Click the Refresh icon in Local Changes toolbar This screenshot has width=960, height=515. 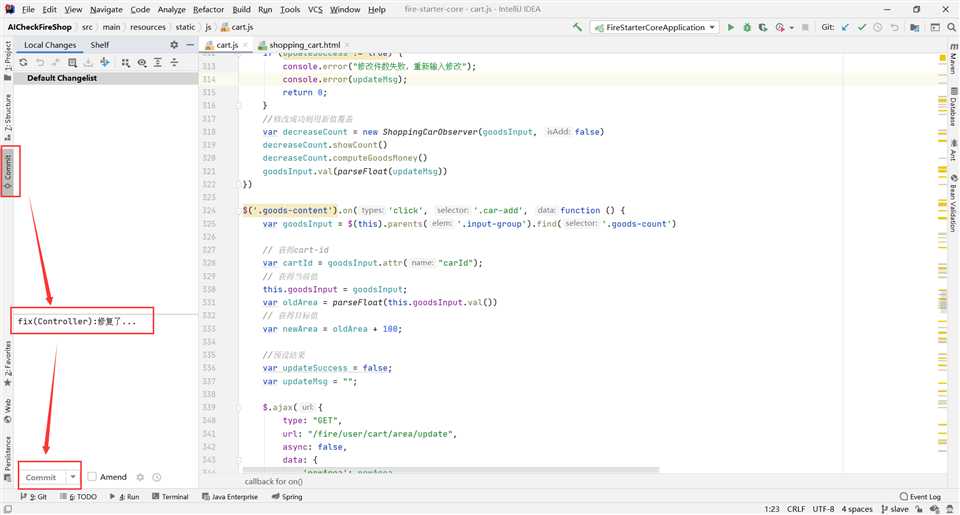coord(23,62)
